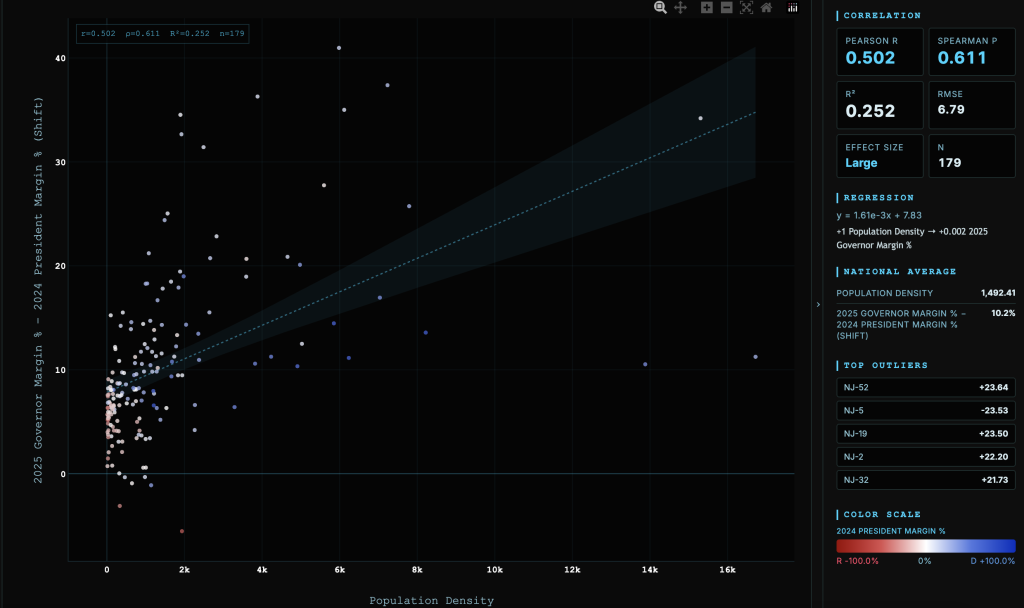The image size is (1024, 608).
Task: Open the NJ-32 outlier row
Action: pyautogui.click(x=925, y=480)
